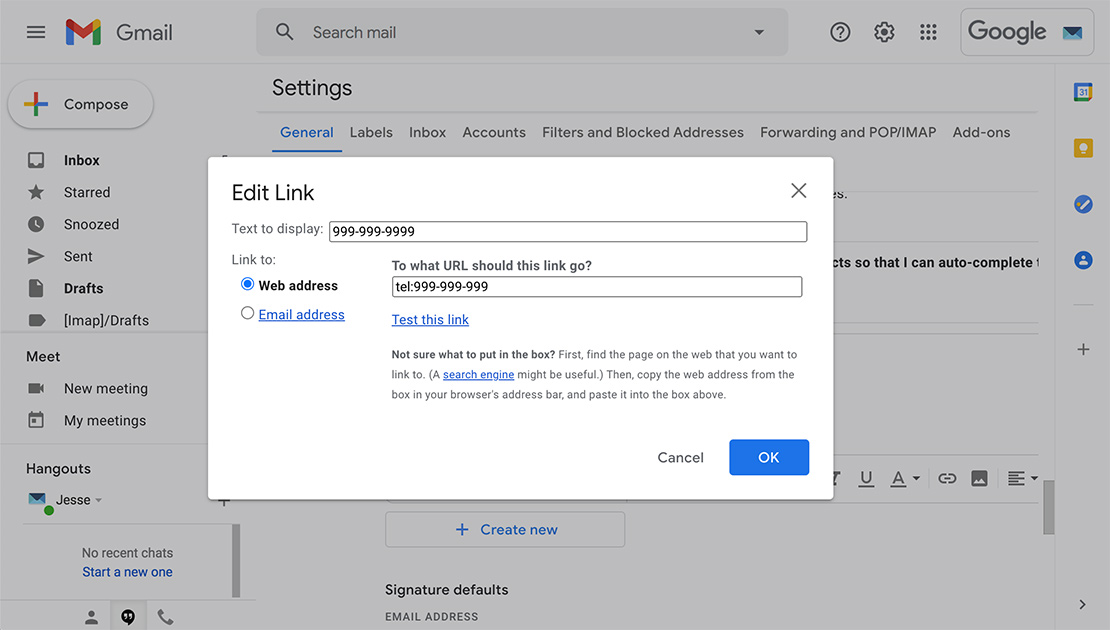Open Google Calendar from the right sidebar

[1083, 91]
